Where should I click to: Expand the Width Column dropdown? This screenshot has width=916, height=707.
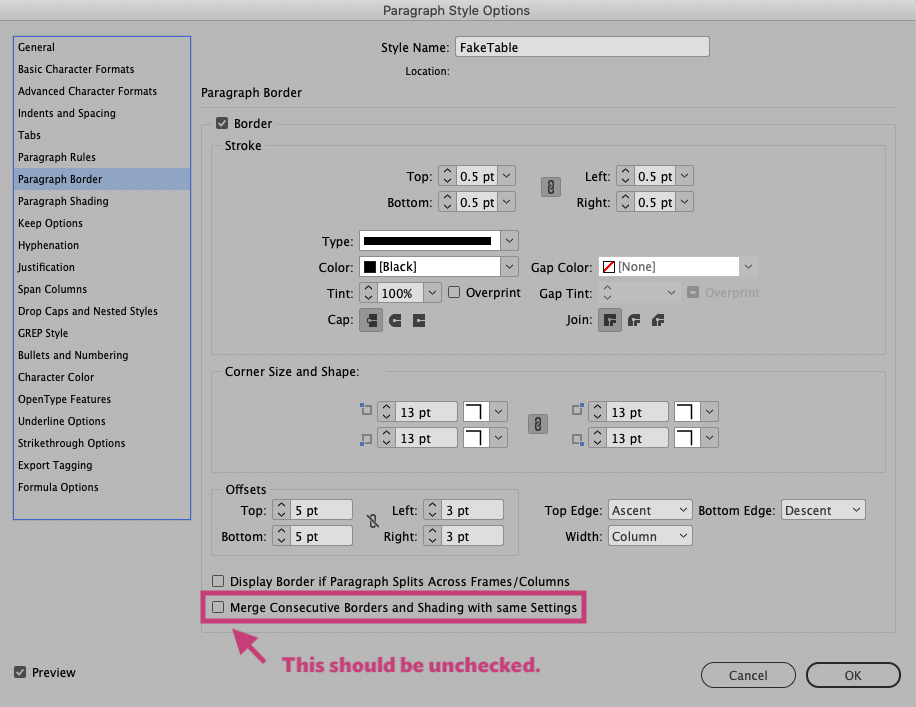click(x=650, y=536)
